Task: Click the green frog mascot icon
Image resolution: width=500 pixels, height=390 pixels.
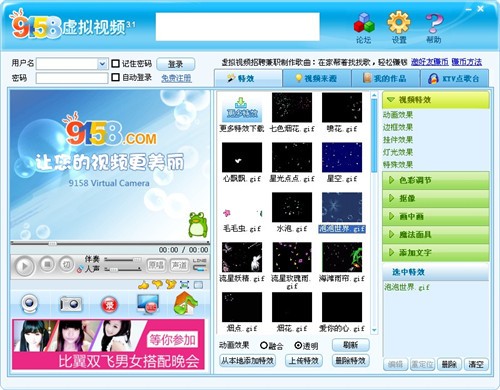Action: [x=198, y=224]
